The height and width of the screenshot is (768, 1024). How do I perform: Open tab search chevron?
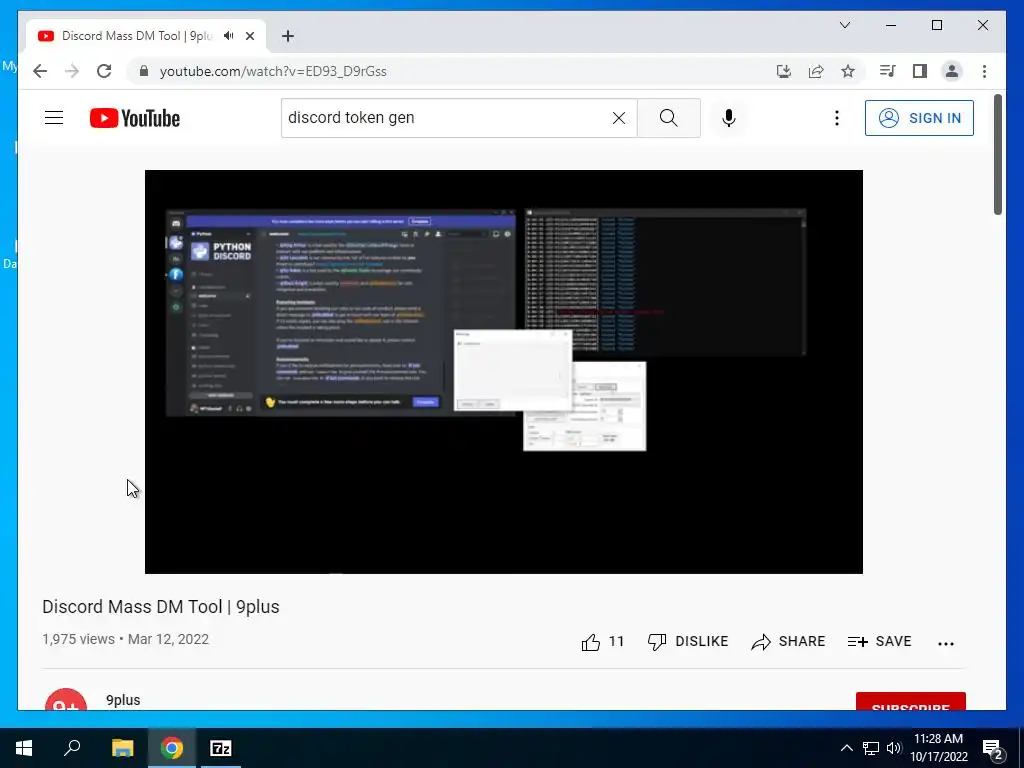tap(844, 25)
